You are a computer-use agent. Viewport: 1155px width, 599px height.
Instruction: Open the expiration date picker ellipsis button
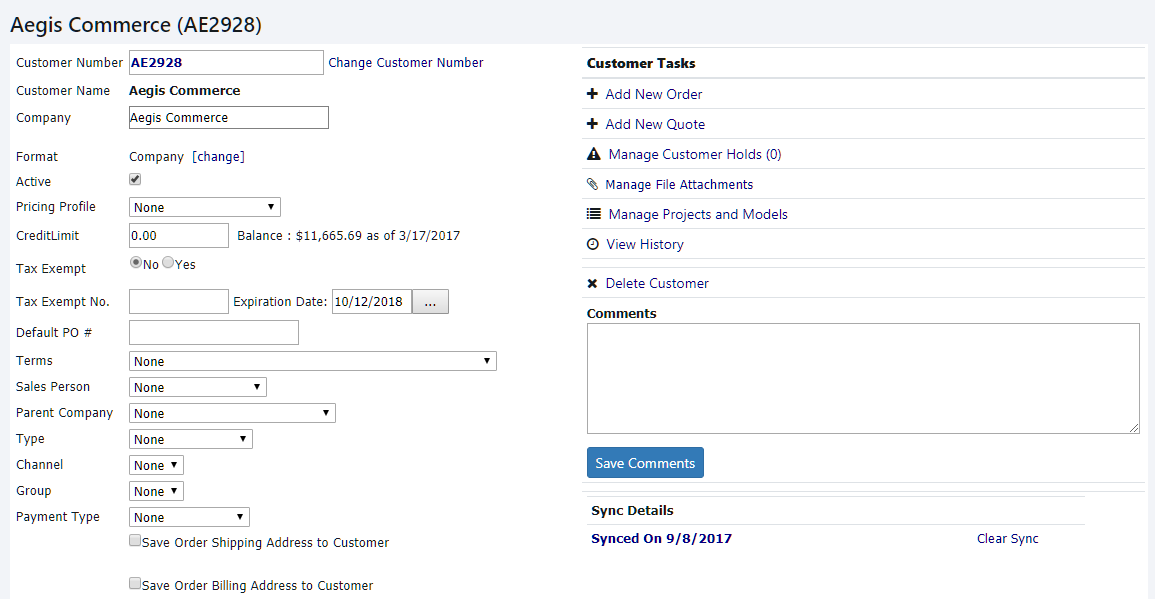(x=431, y=302)
